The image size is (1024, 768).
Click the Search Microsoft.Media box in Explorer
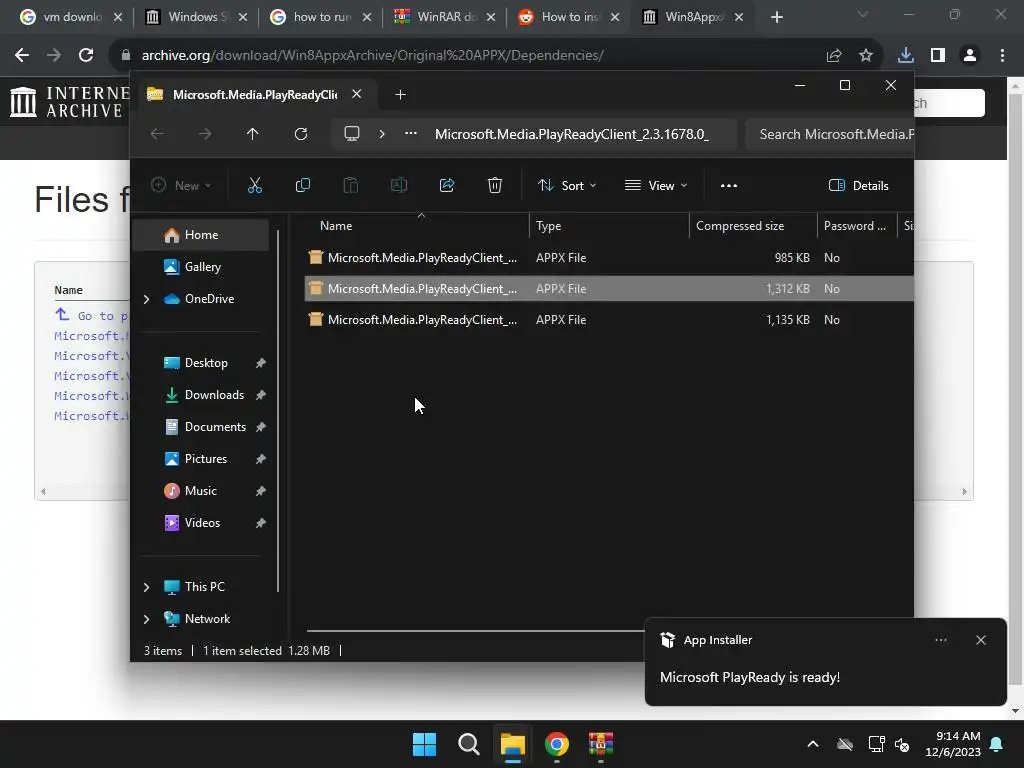(x=830, y=134)
